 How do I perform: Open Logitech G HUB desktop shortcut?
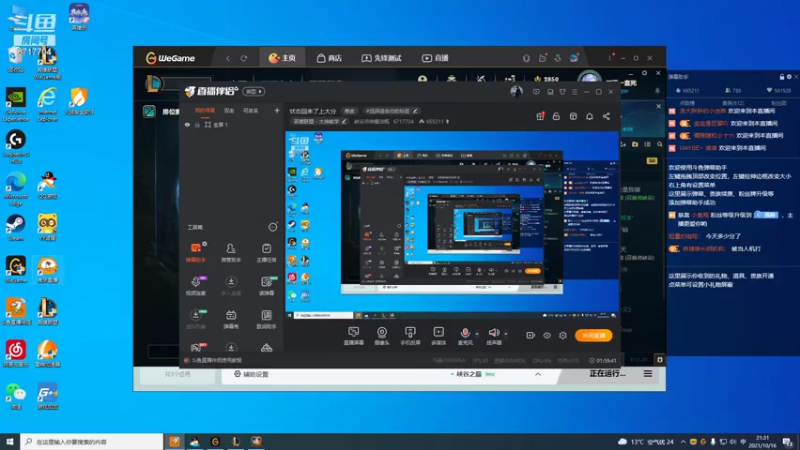coord(15,147)
